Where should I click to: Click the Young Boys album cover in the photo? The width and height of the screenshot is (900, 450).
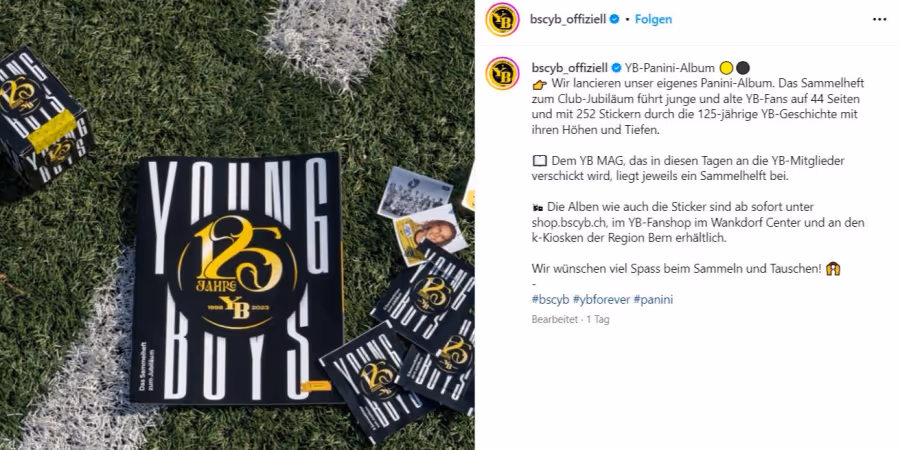coord(238,278)
